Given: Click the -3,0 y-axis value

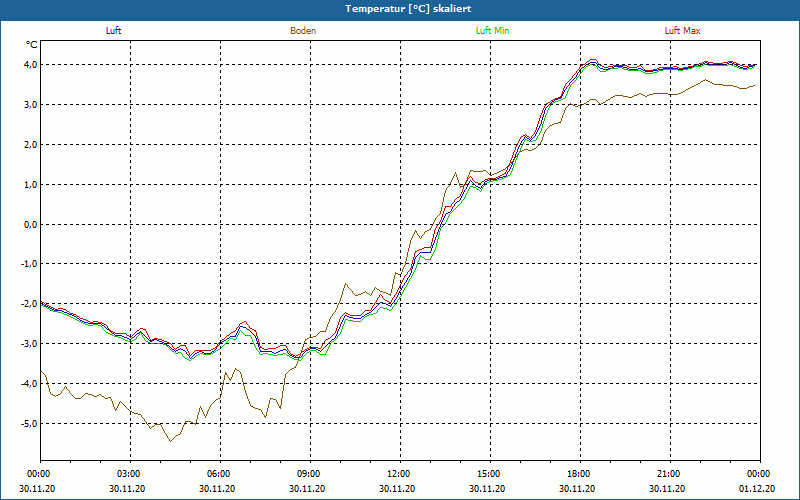Looking at the screenshot, I should (29, 343).
